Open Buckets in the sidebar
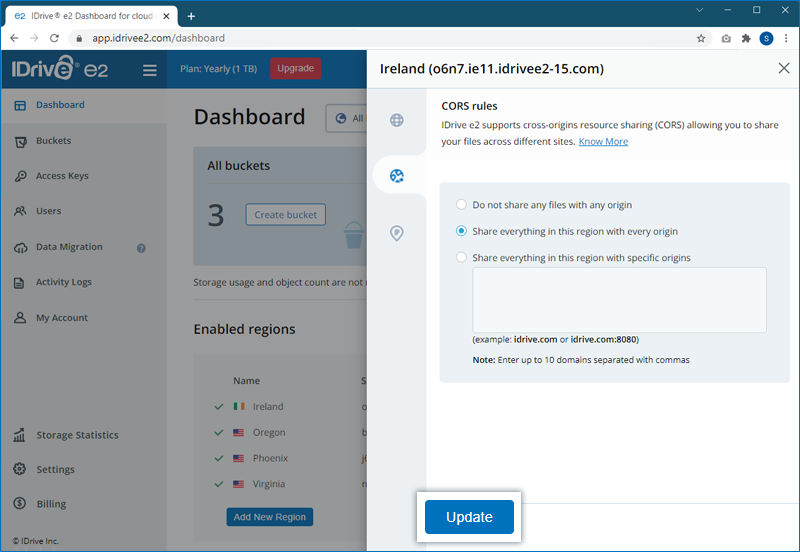The height and width of the screenshot is (552, 800). pos(53,140)
